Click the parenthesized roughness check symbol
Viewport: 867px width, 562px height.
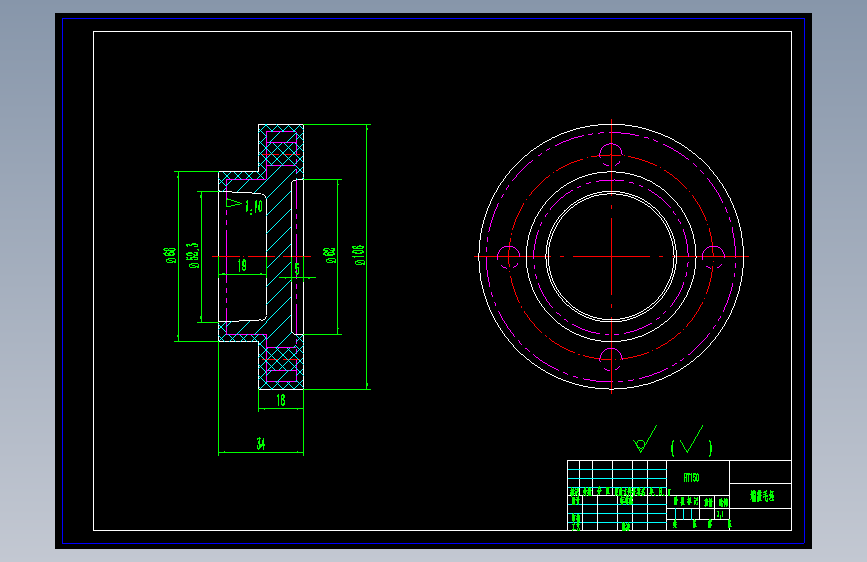(691, 441)
